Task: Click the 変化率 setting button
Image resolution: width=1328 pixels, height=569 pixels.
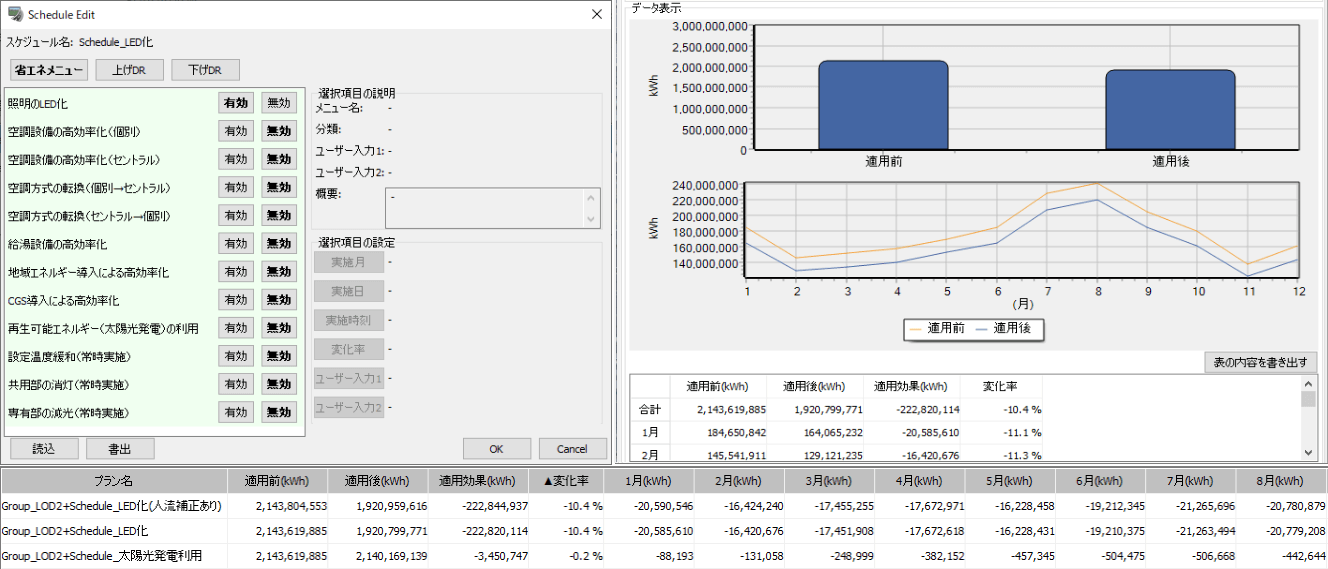Action: click(x=349, y=349)
